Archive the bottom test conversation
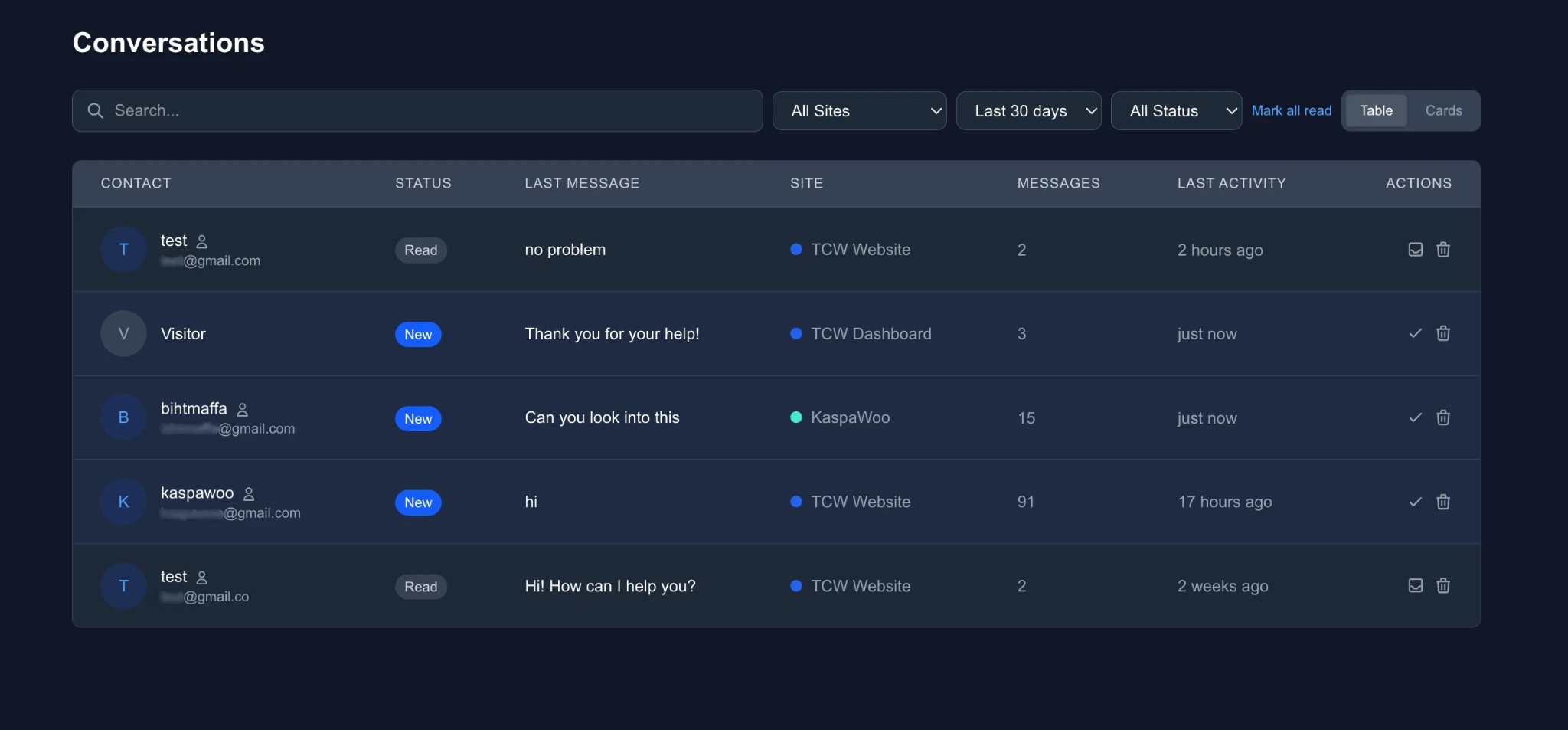Image resolution: width=1568 pixels, height=730 pixels. pyautogui.click(x=1414, y=585)
